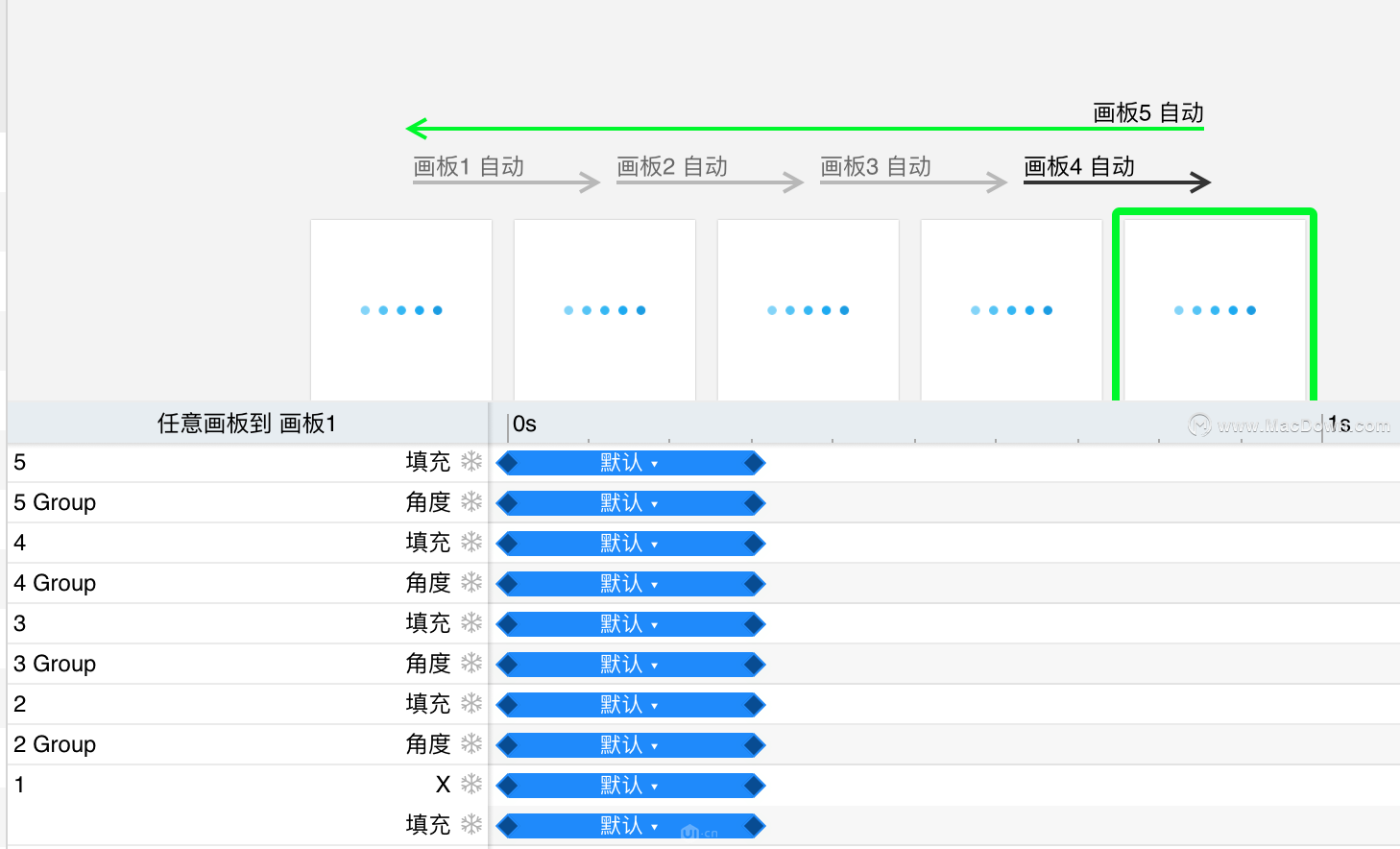Toggle snowflake icon on 3 Group 角度 row
This screenshot has width=1400, height=849.
pos(471,664)
